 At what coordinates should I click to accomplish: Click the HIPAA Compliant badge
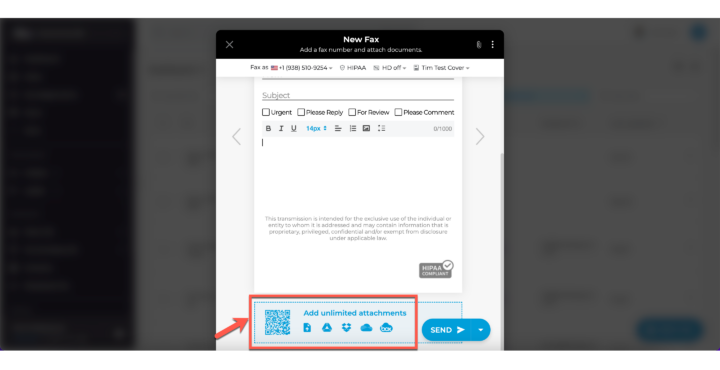point(436,269)
